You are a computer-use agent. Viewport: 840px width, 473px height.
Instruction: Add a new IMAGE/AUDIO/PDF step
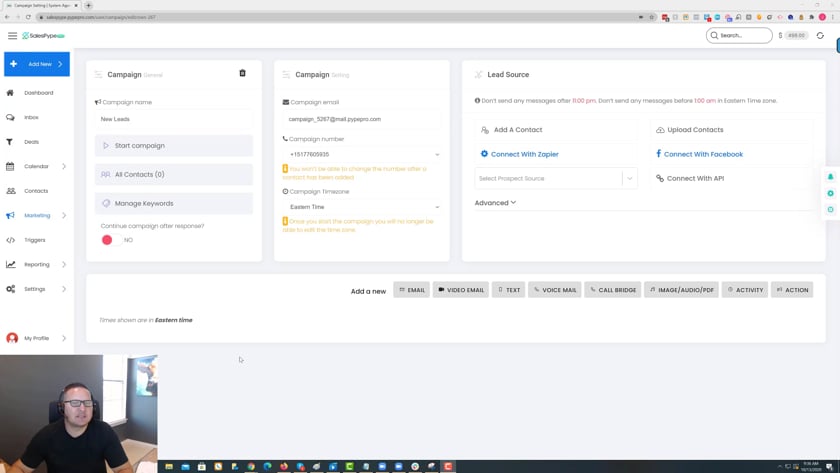[x=681, y=290]
